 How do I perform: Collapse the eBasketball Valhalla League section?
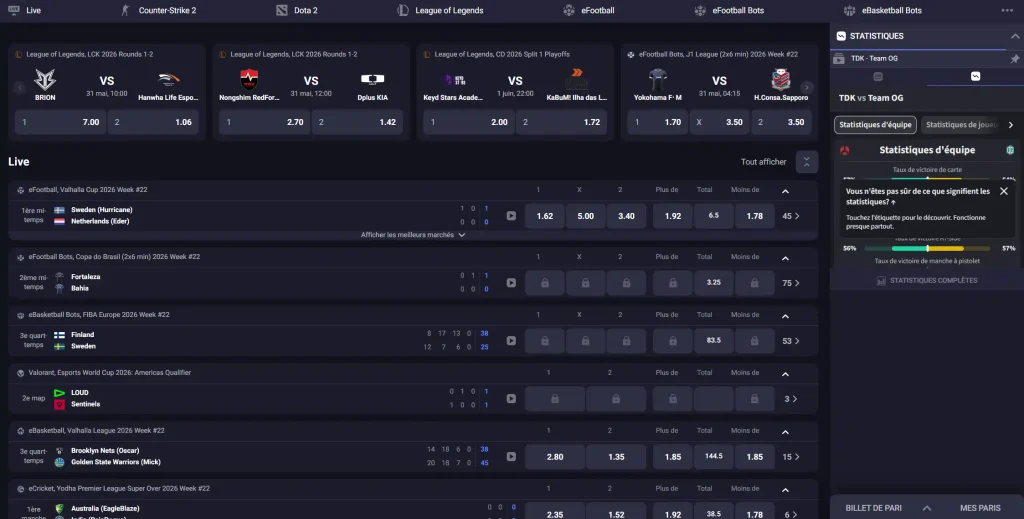[786, 432]
